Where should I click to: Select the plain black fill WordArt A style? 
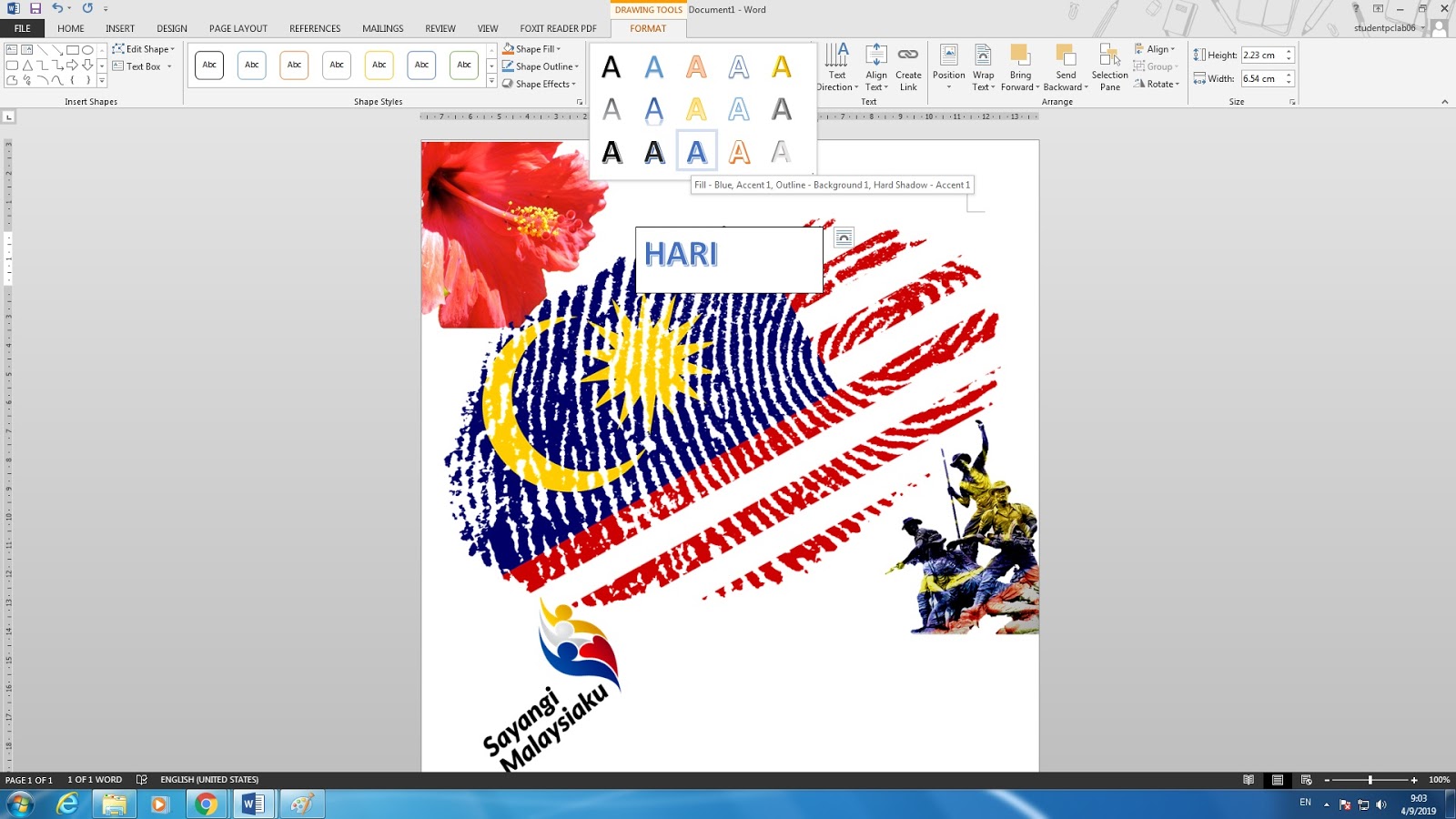[x=612, y=66]
